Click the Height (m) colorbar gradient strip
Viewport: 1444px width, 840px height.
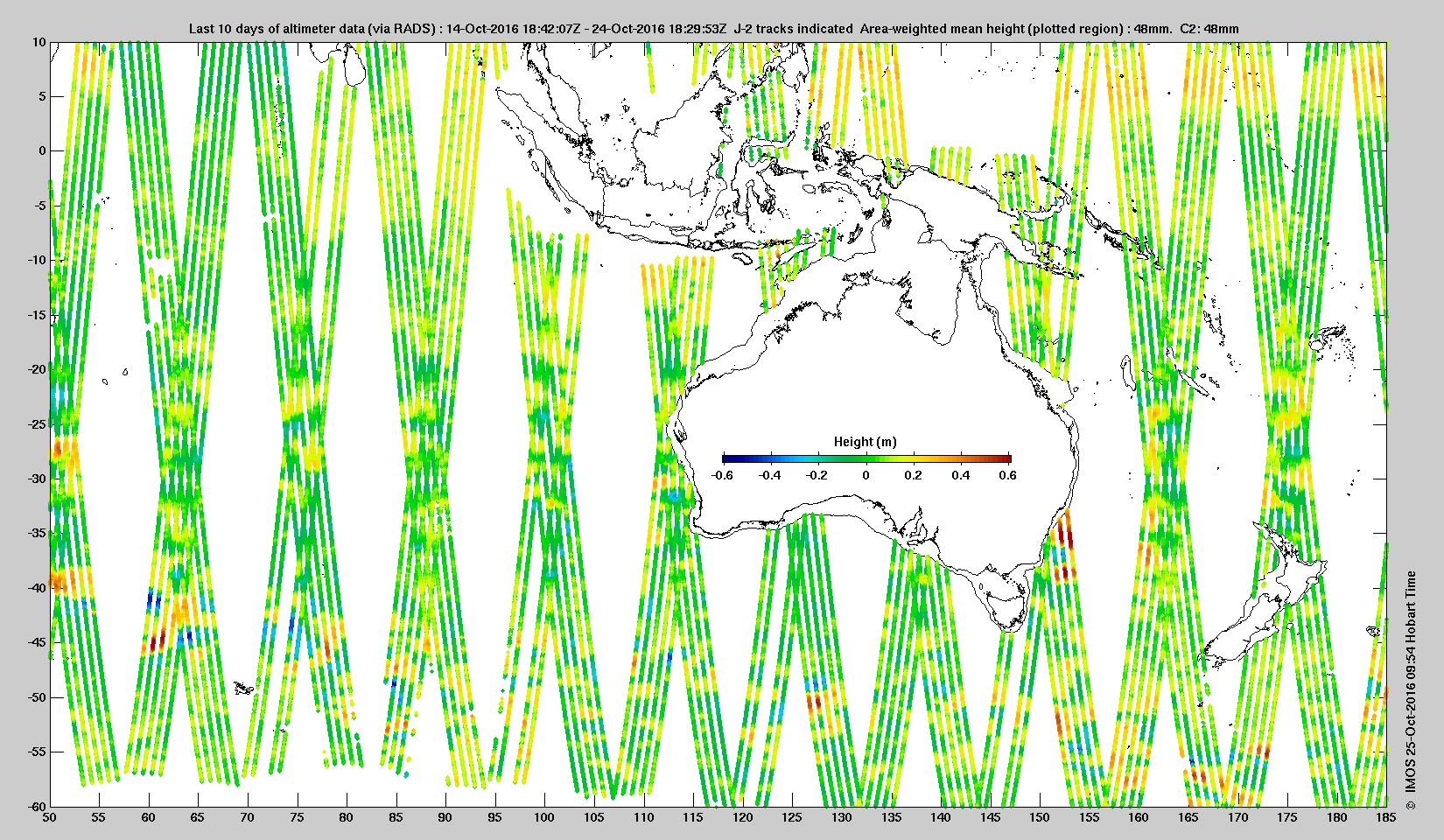pos(866,458)
